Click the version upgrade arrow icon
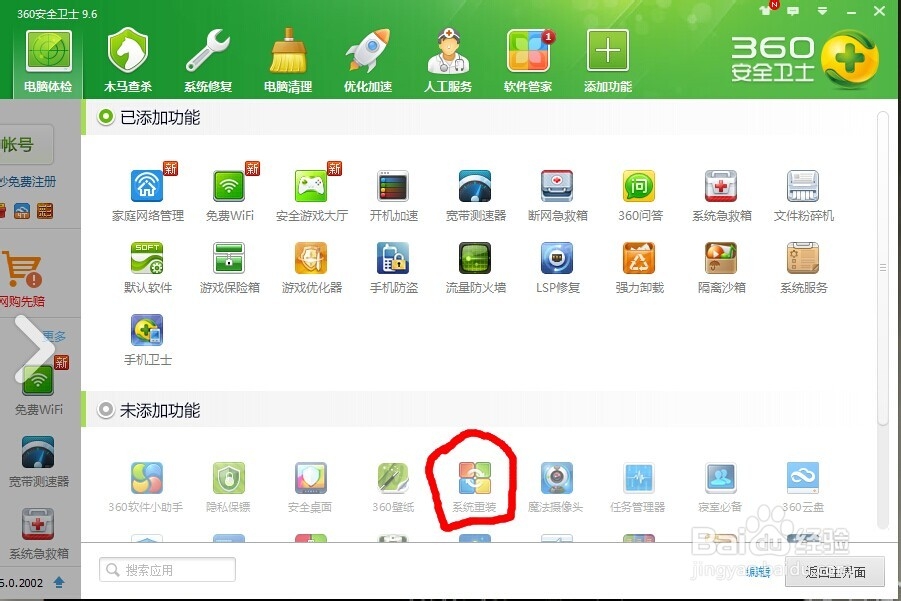The width and height of the screenshot is (901, 601). pos(59,583)
